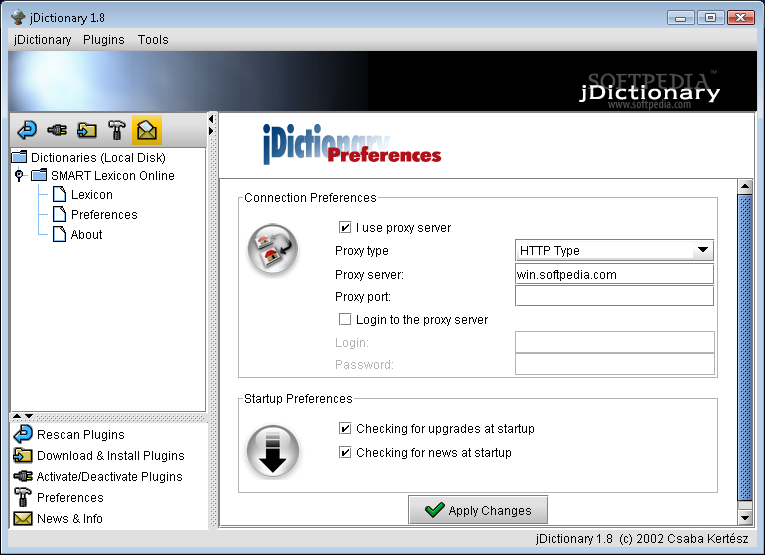Click the right arrow on the vertical divider
The height and width of the screenshot is (555, 765).
(211, 131)
